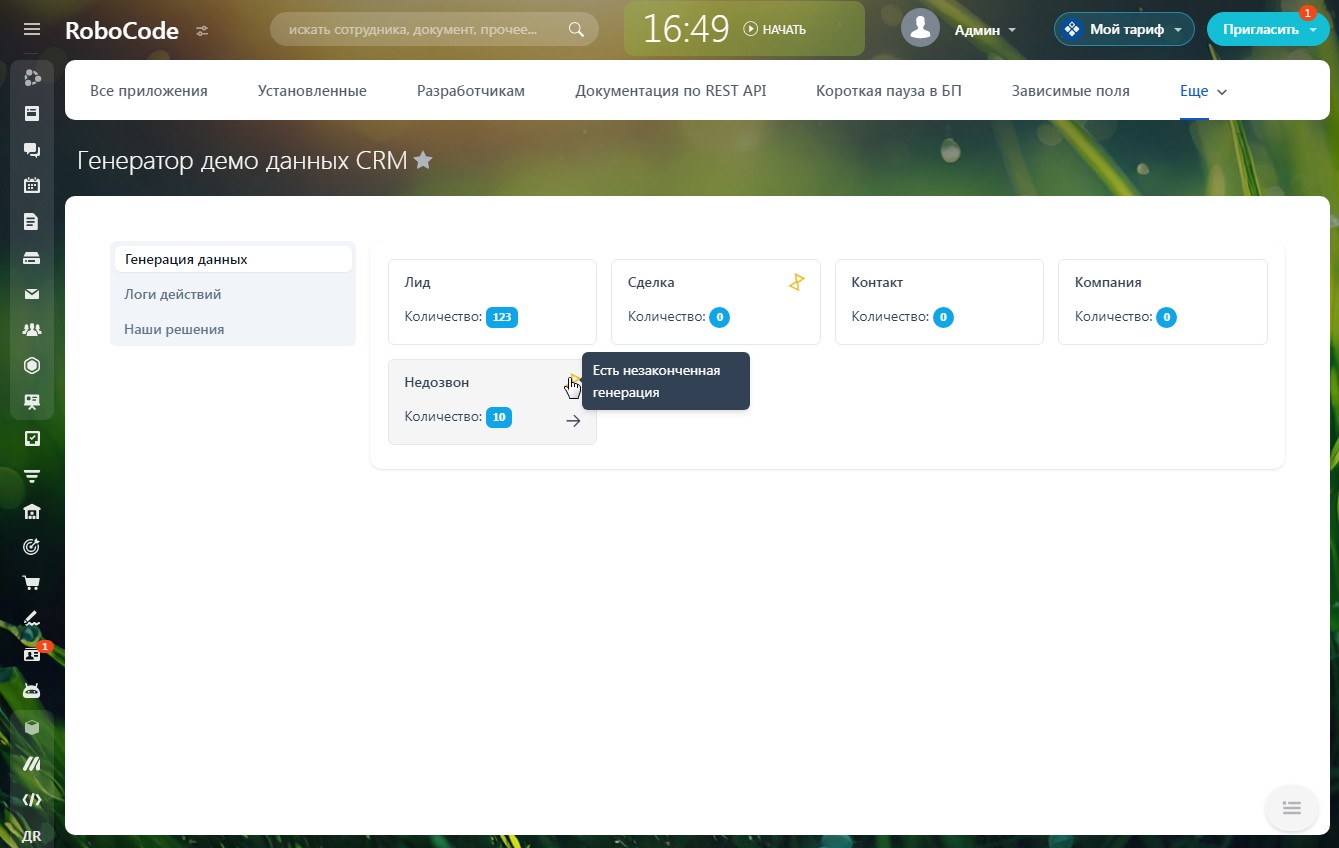Open the calendar icon in sidebar

pos(32,185)
